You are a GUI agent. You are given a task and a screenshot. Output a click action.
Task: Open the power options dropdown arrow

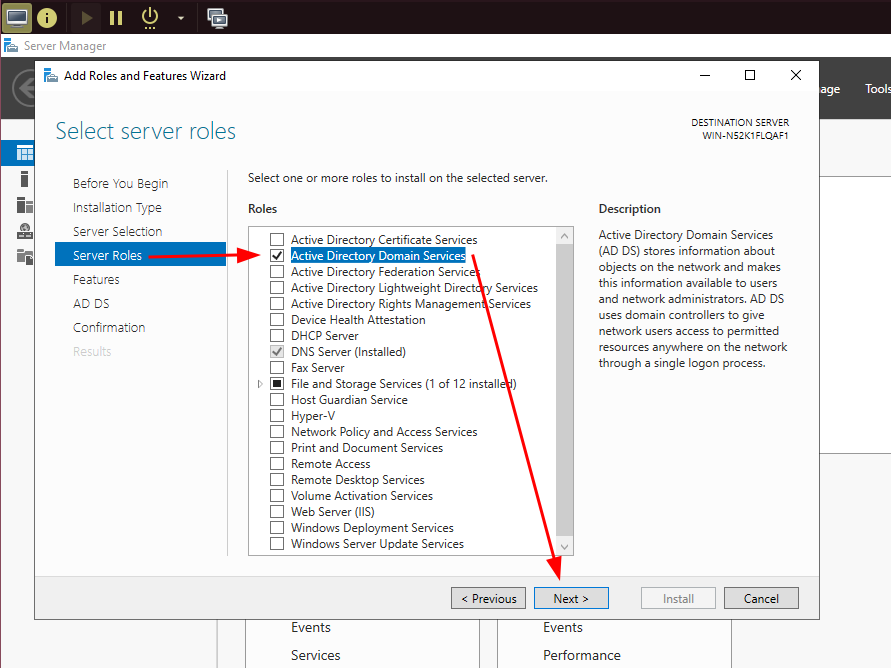[x=181, y=18]
